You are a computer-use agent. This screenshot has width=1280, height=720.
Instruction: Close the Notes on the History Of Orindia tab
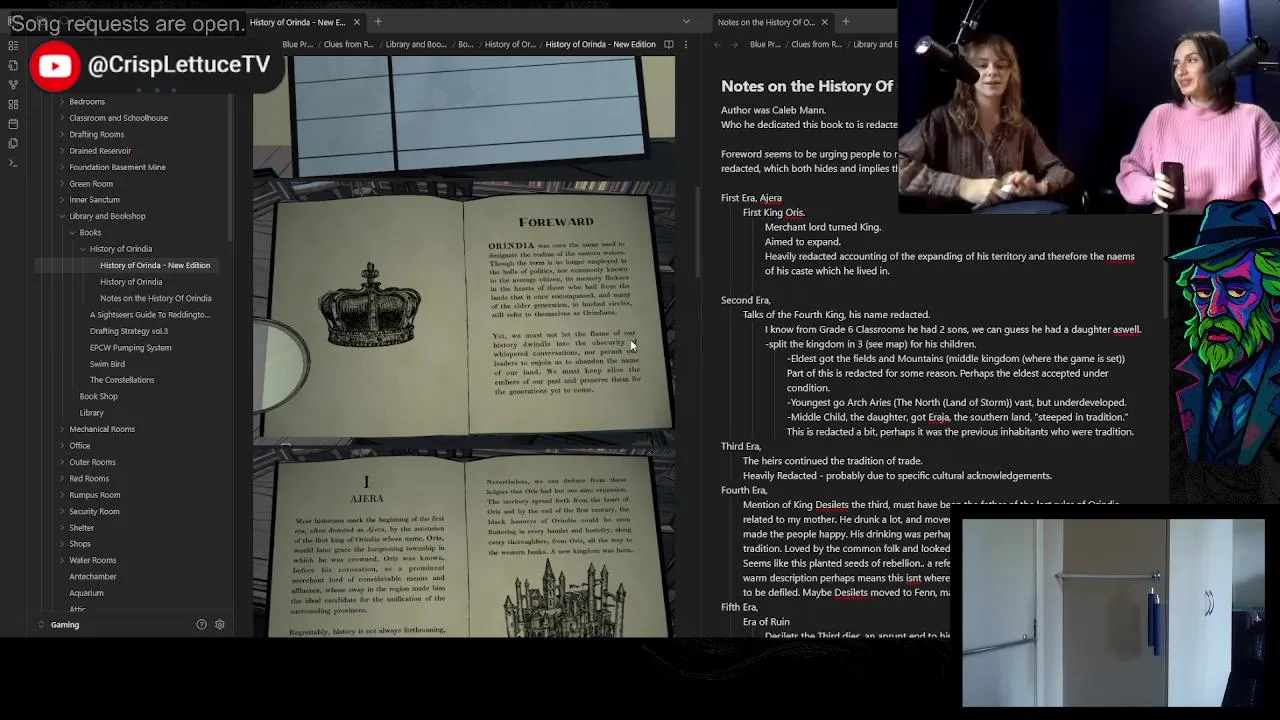coord(824,22)
